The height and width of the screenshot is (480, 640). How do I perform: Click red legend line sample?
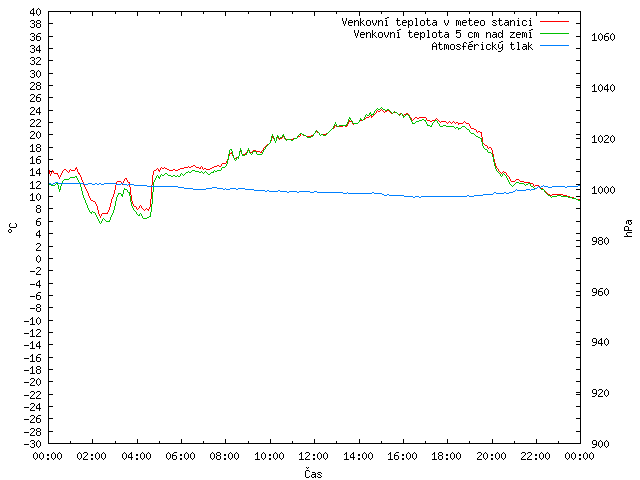(554, 21)
